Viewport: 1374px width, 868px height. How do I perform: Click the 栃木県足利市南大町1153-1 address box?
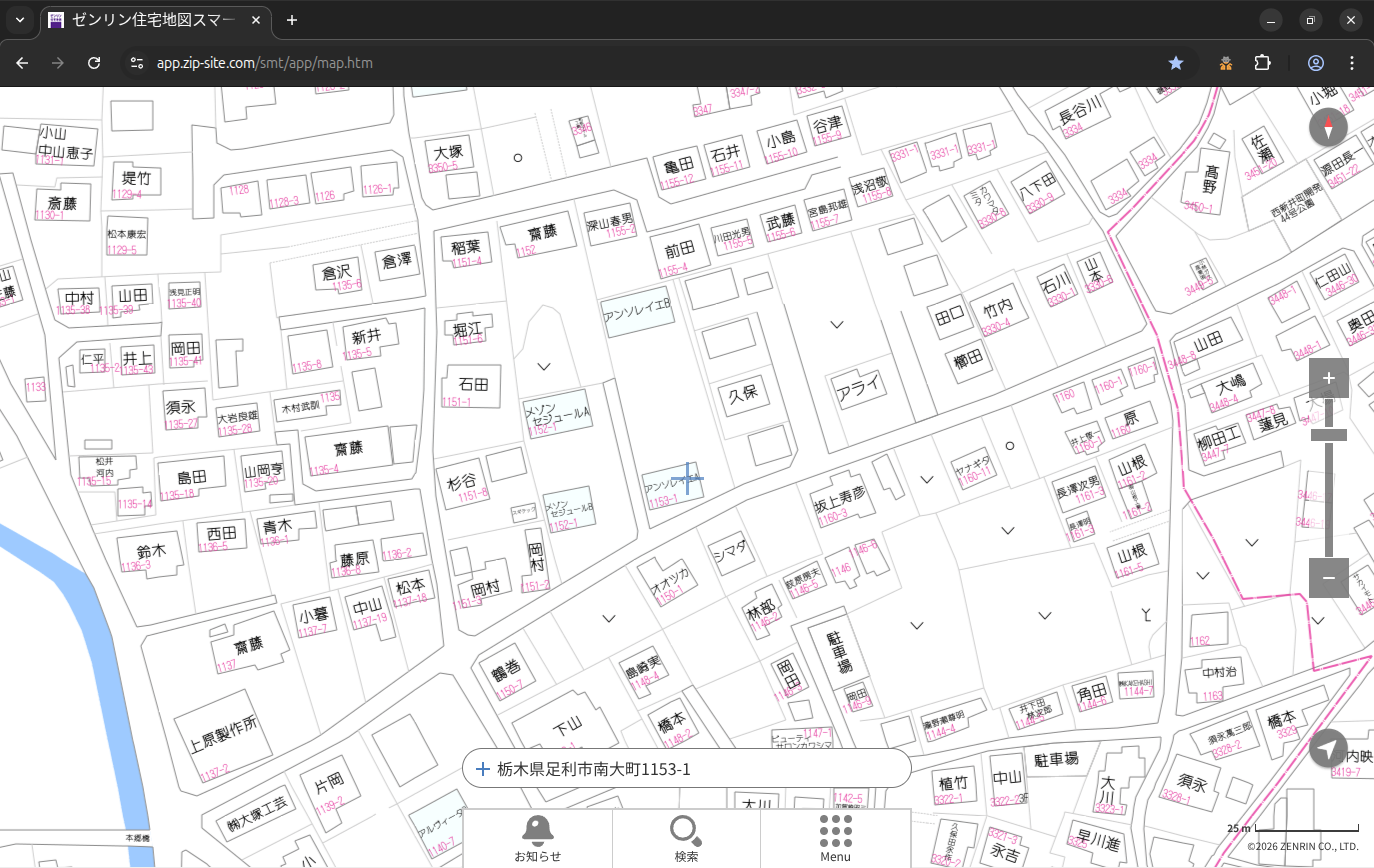pyautogui.click(x=686, y=769)
